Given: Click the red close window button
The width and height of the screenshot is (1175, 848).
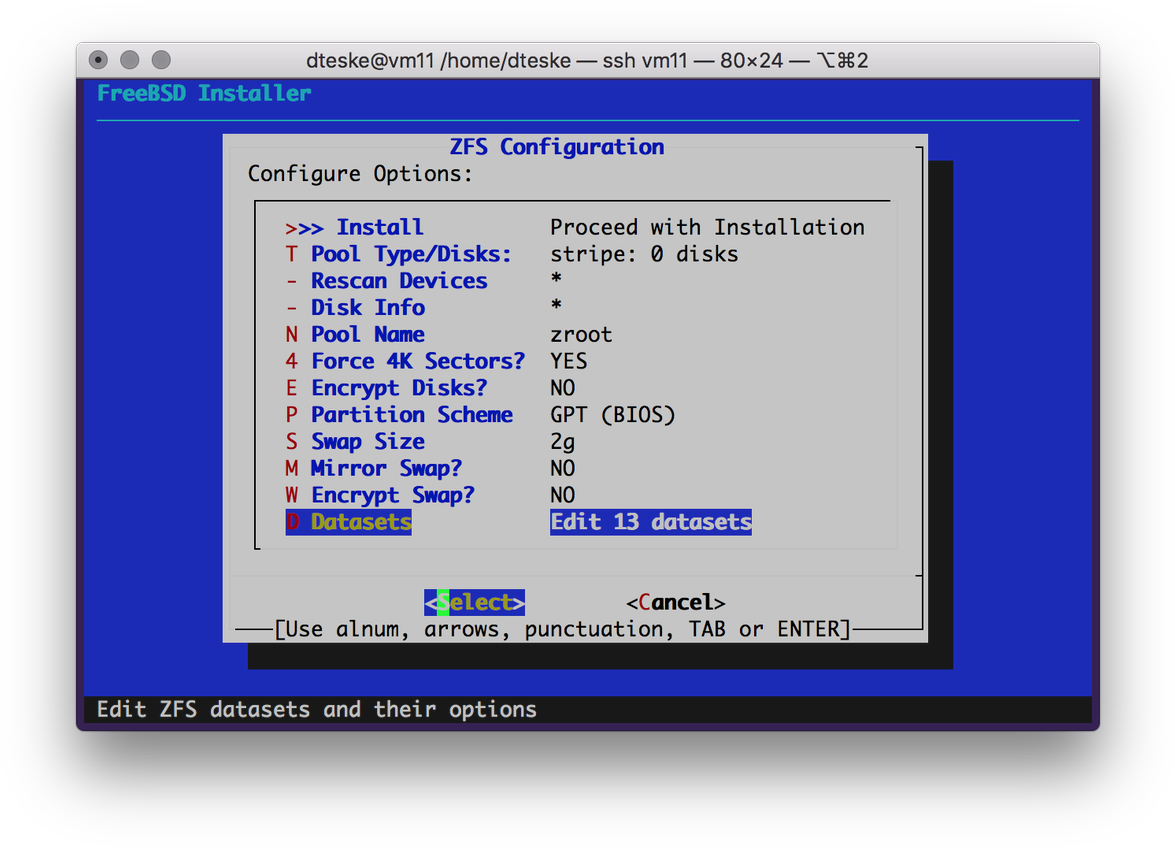Looking at the screenshot, I should tap(98, 60).
